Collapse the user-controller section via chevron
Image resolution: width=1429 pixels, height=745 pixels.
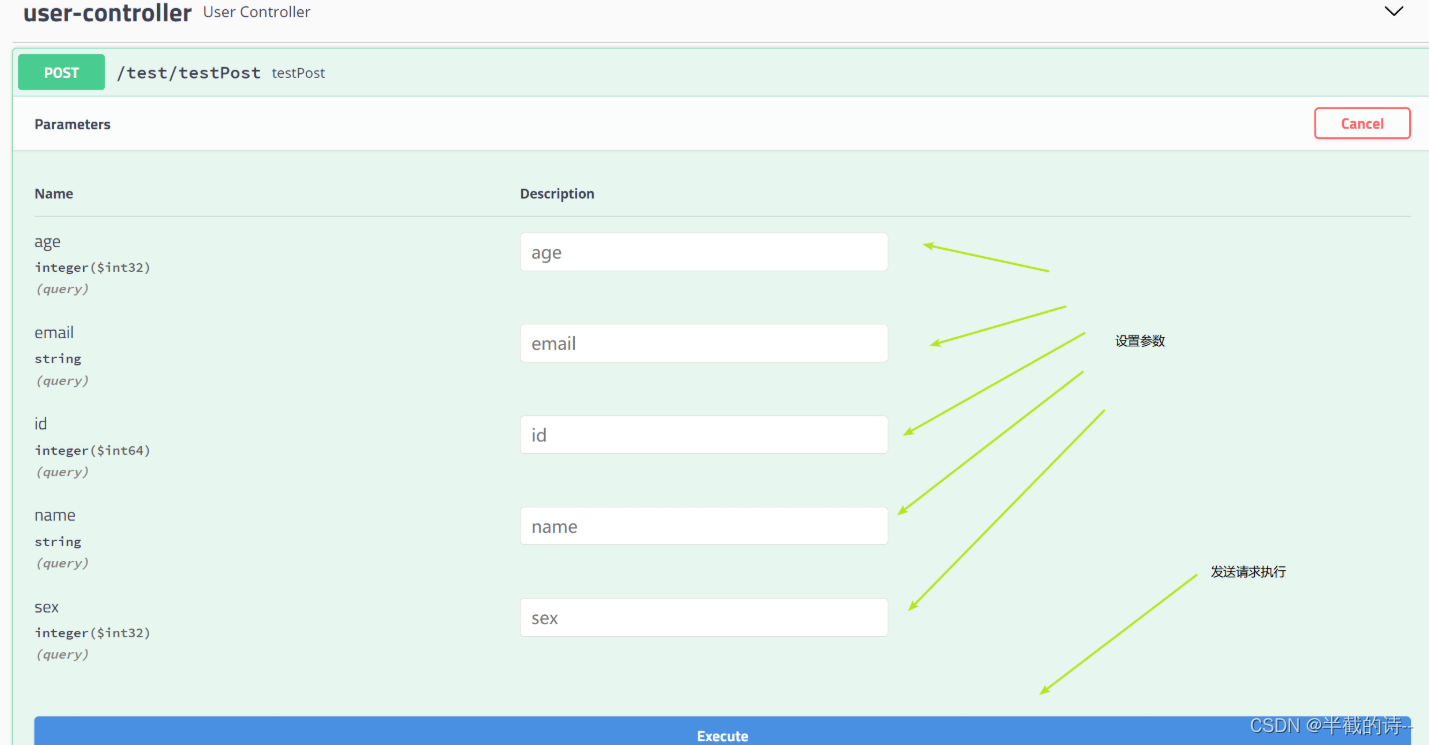(x=1394, y=11)
